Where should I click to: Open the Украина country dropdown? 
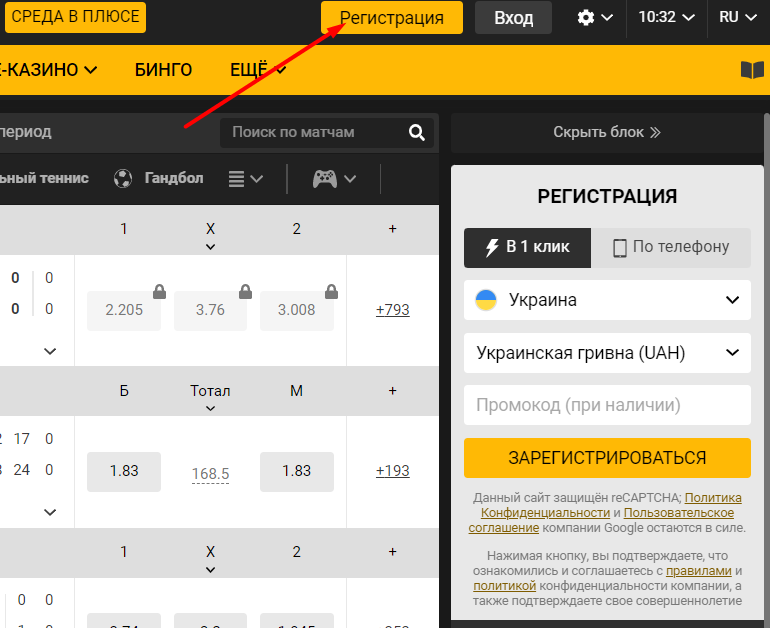pyautogui.click(x=607, y=300)
